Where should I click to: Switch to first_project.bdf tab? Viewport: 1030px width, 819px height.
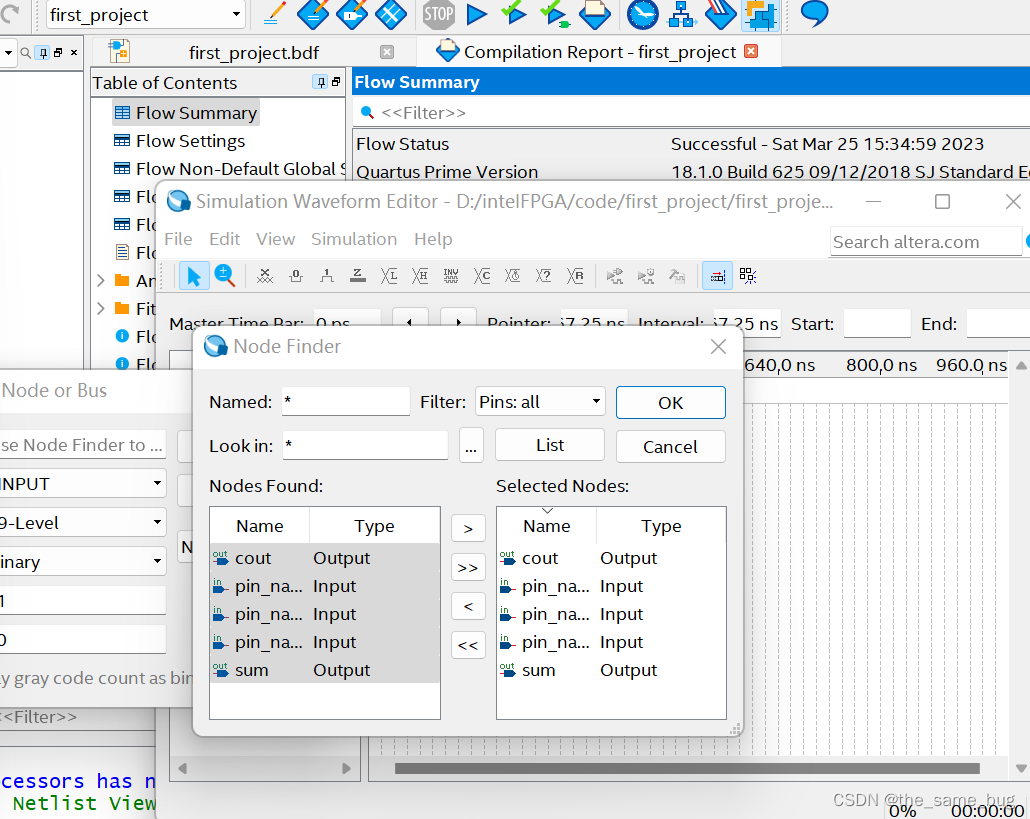click(x=253, y=53)
